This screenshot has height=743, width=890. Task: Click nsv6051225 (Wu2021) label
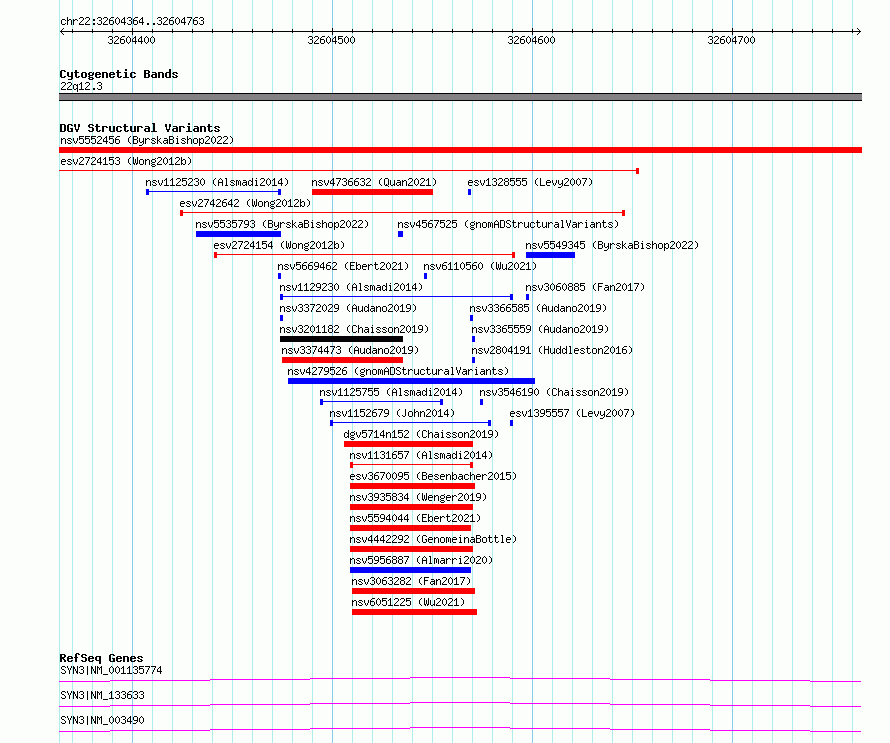click(408, 602)
